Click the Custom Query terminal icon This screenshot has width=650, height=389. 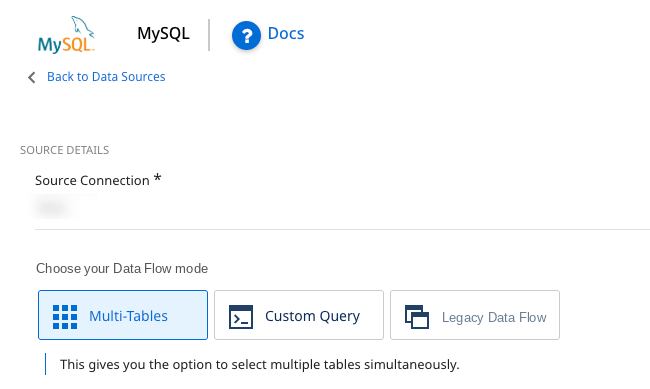[x=241, y=317]
